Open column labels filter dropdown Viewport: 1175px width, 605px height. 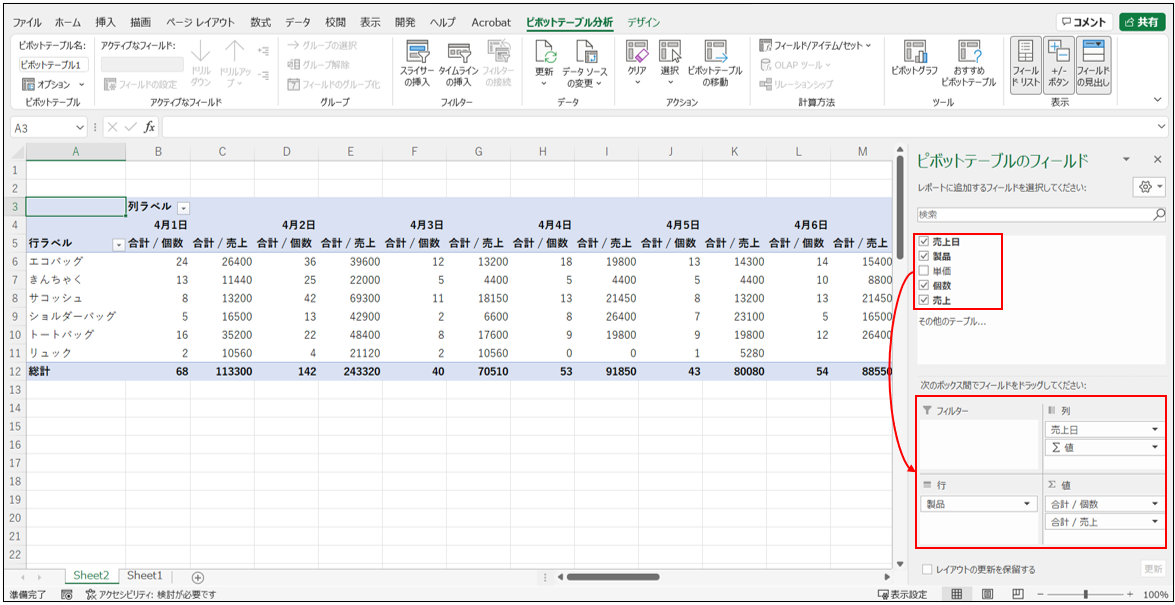click(184, 207)
